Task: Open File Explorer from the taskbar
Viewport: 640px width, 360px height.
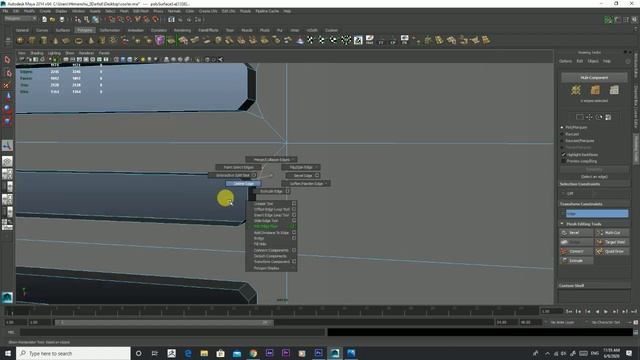Action: pyautogui.click(x=204, y=353)
